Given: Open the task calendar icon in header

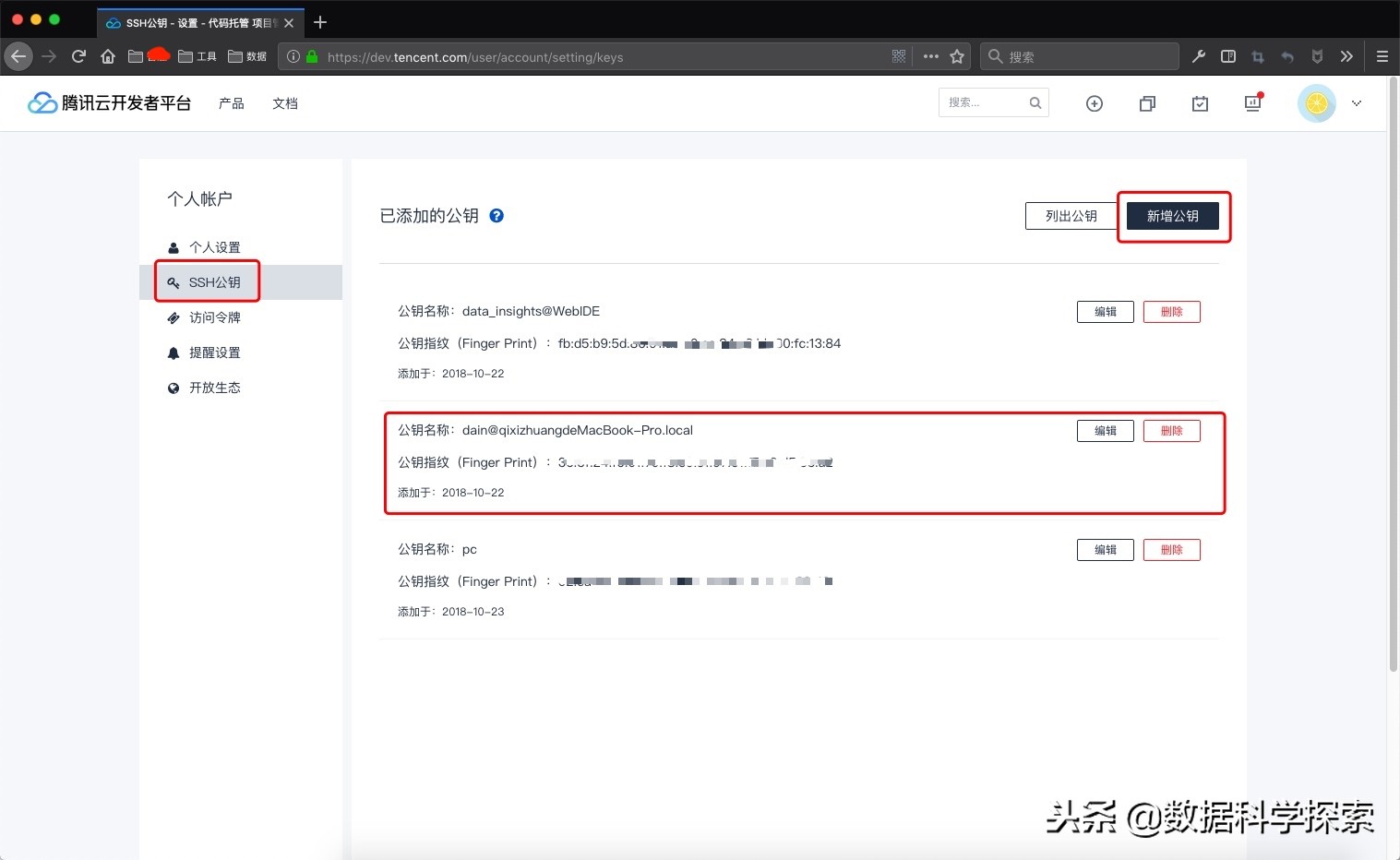Looking at the screenshot, I should (x=1200, y=103).
